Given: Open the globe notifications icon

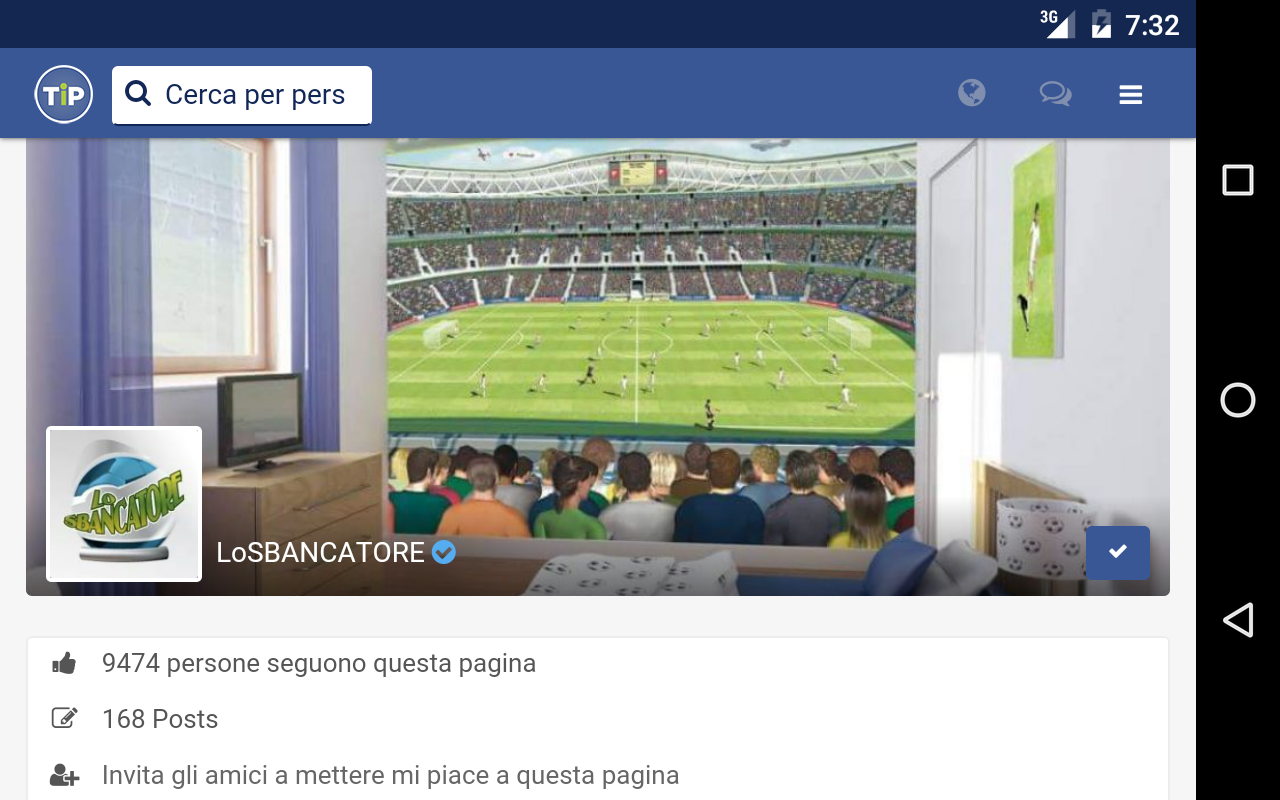Looking at the screenshot, I should tap(971, 94).
